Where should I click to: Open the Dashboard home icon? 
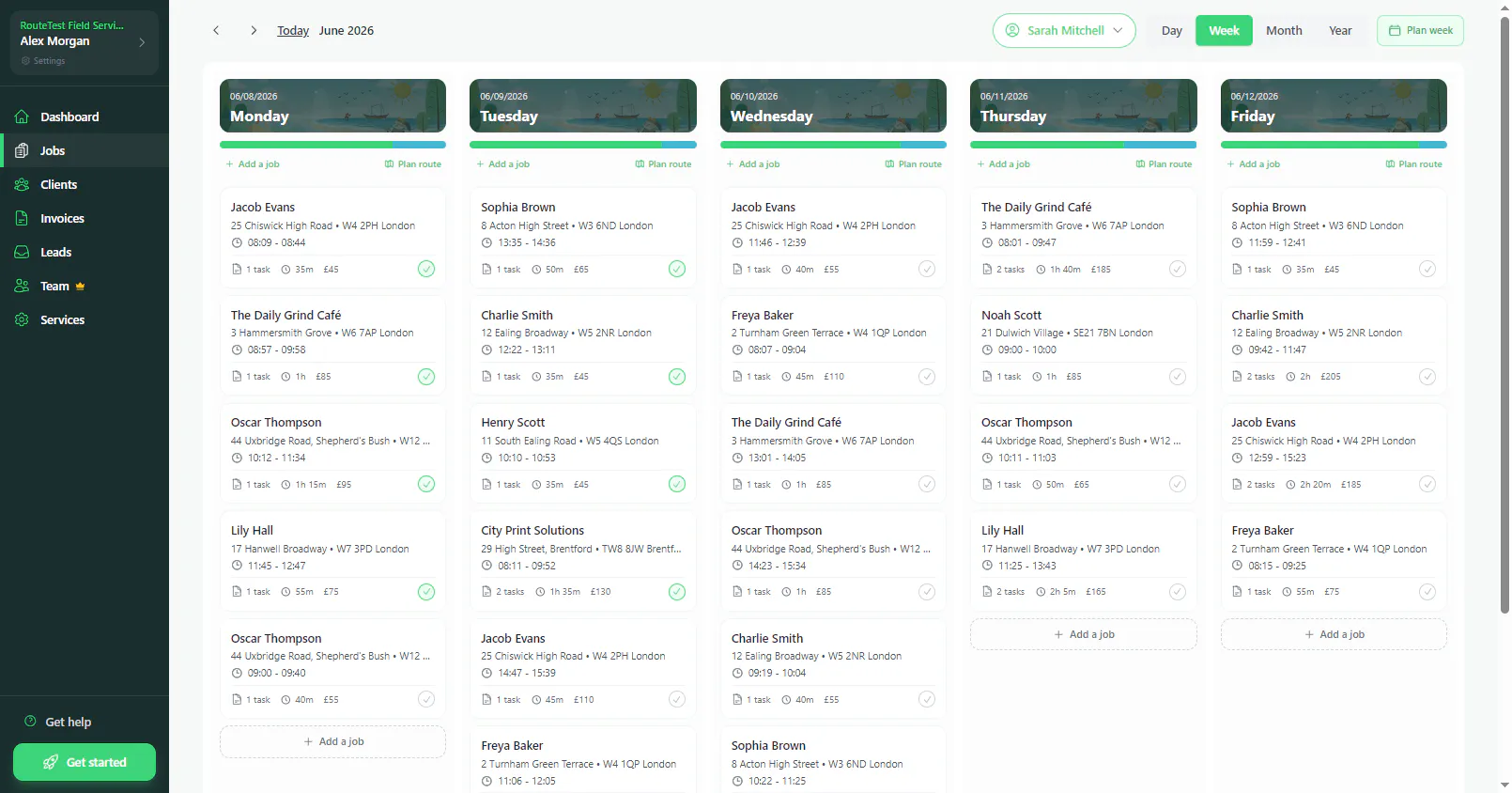click(x=22, y=117)
